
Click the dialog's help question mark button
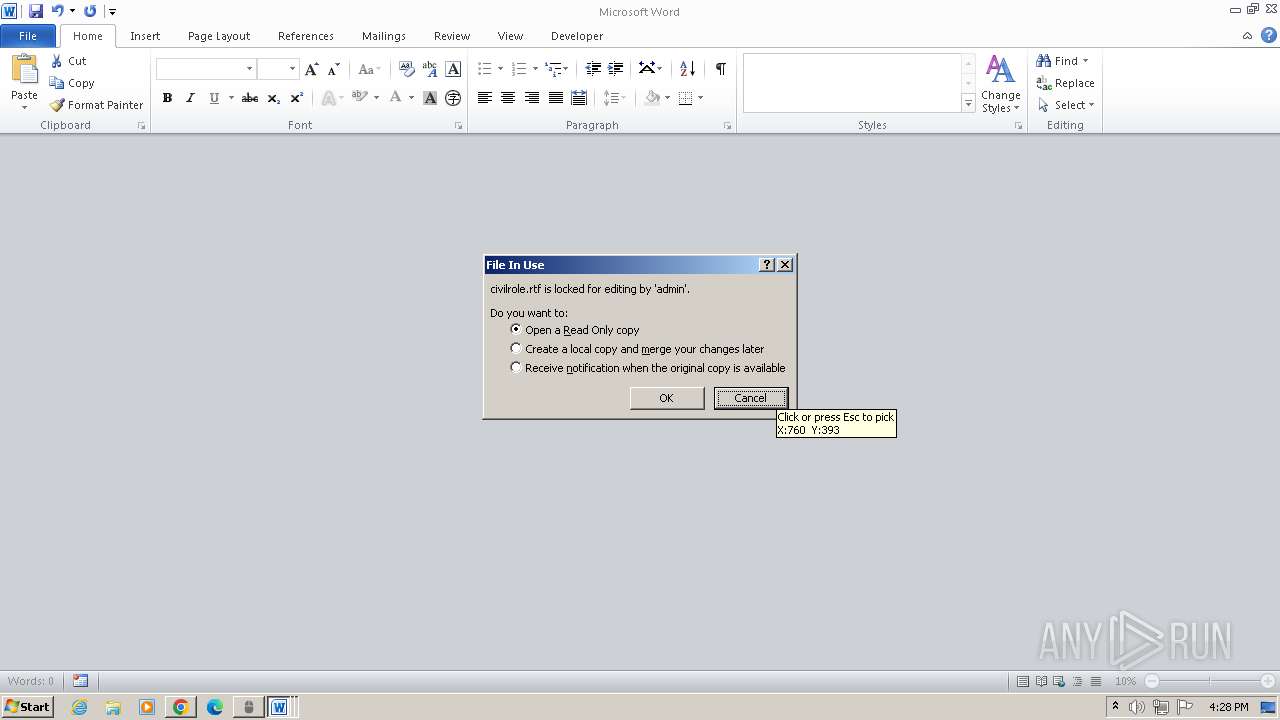click(767, 265)
